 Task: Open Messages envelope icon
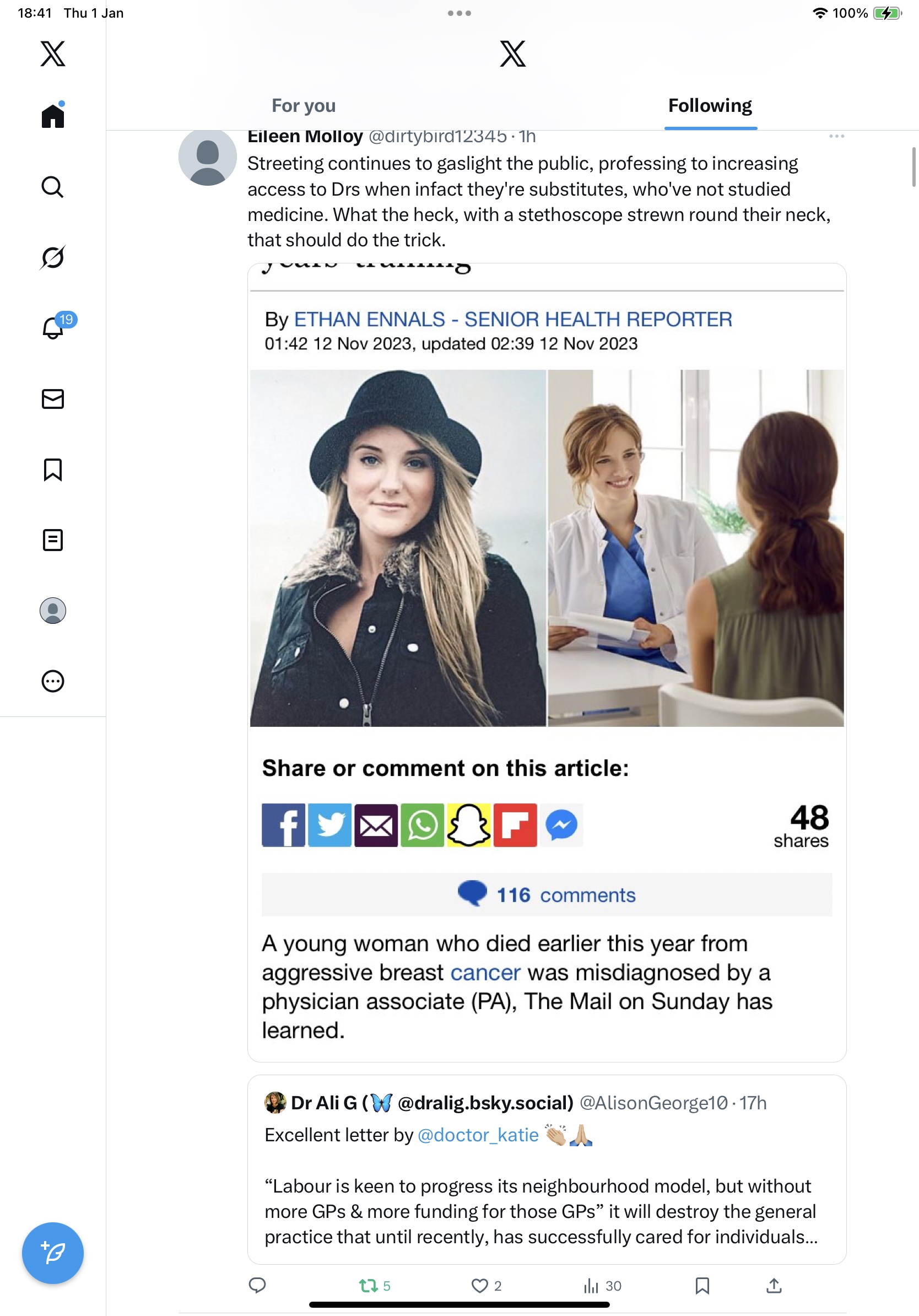point(53,399)
